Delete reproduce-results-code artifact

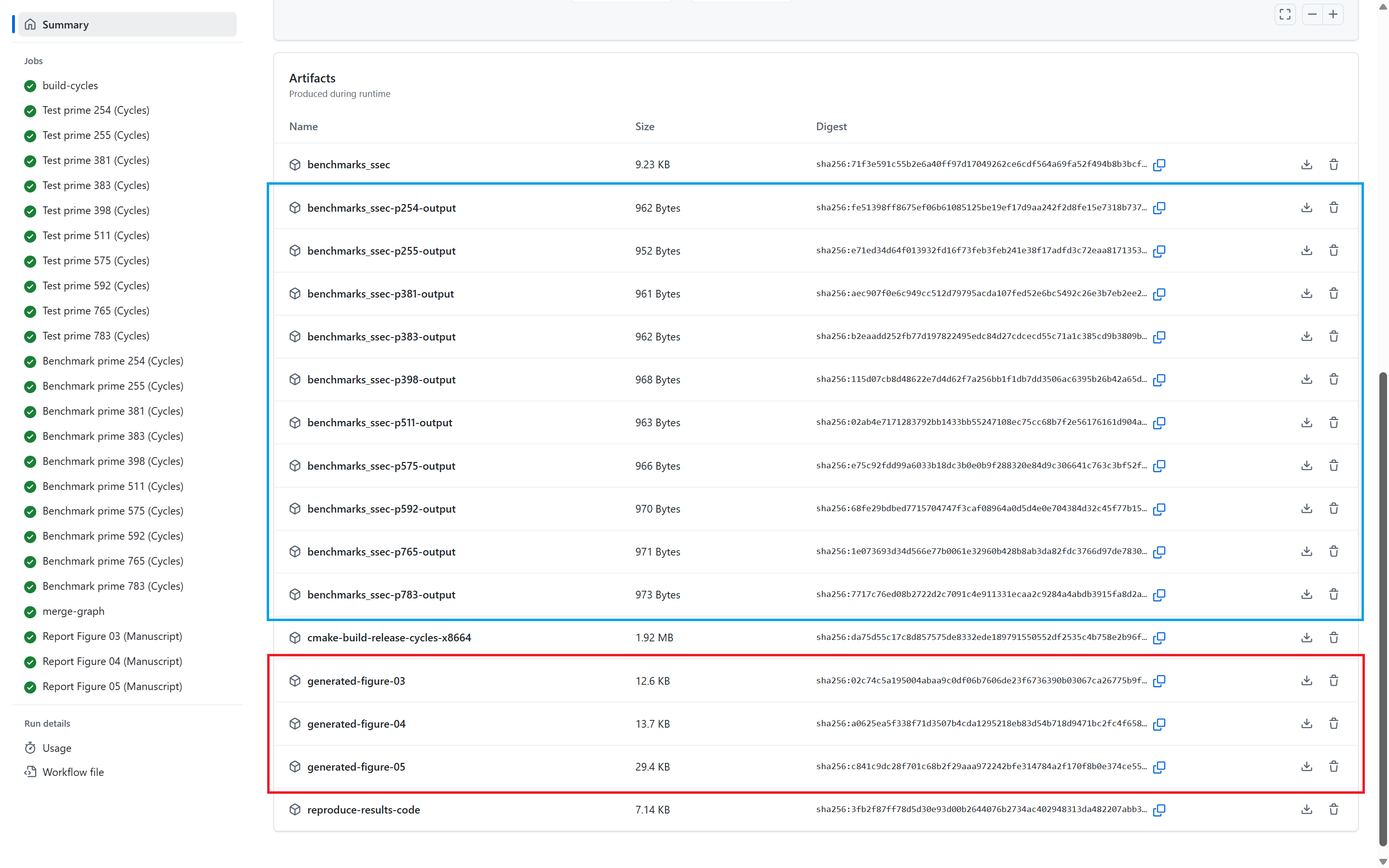(x=1334, y=810)
